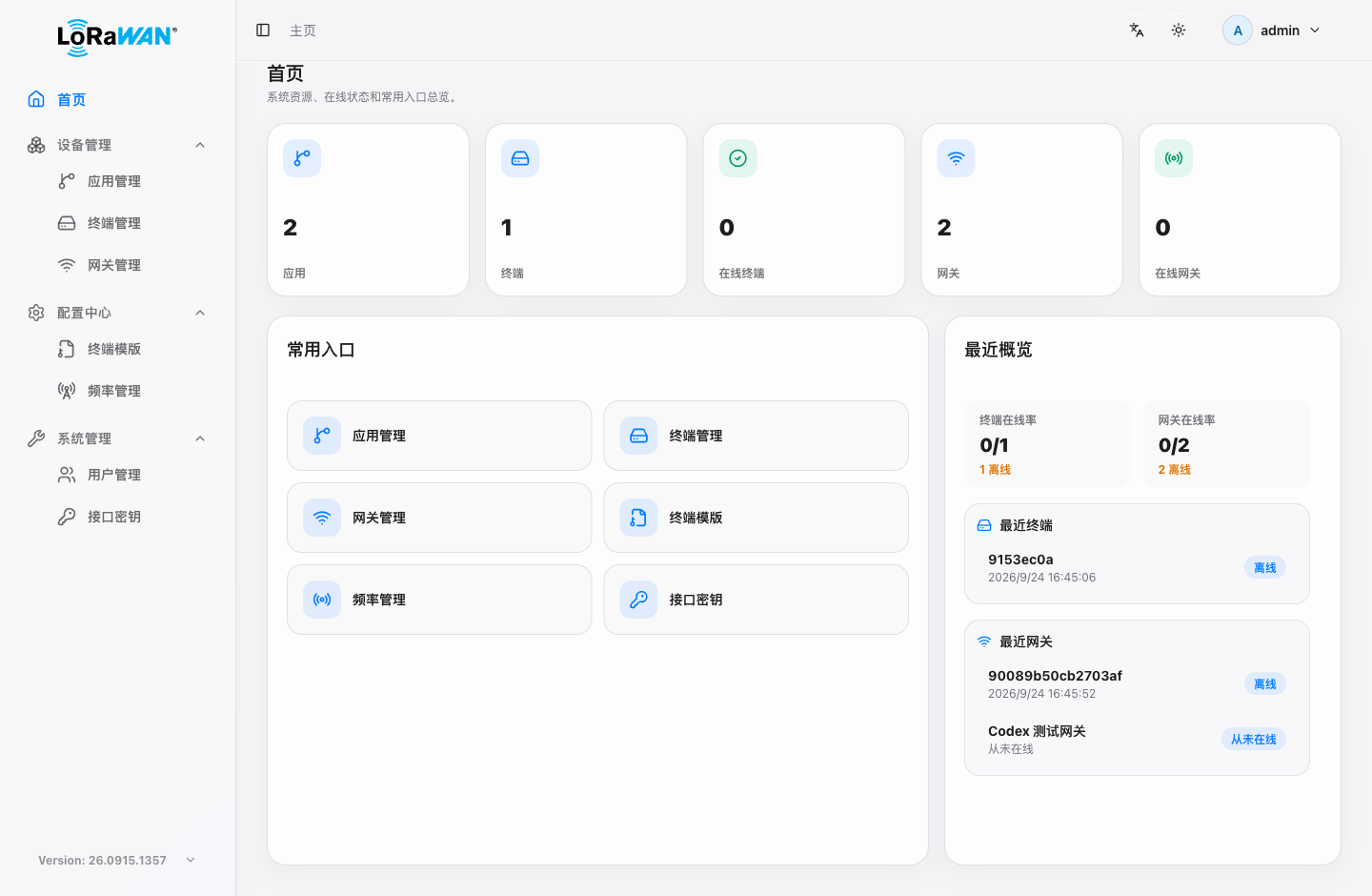Open the language translation switcher
The height and width of the screenshot is (896, 1372).
[1137, 31]
